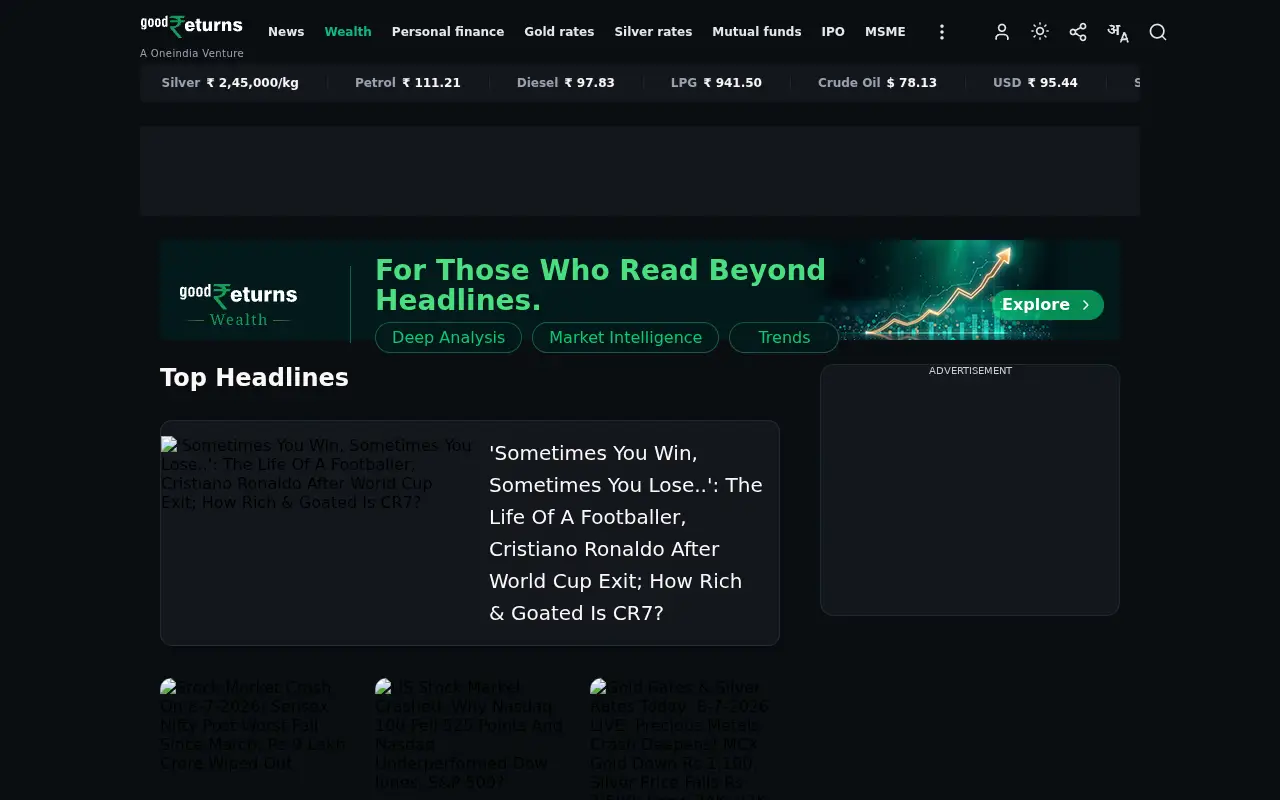Image resolution: width=1280 pixels, height=800 pixels.
Task: Click 'For Those Who Read Beyond Headlines' banner text
Action: coord(600,285)
